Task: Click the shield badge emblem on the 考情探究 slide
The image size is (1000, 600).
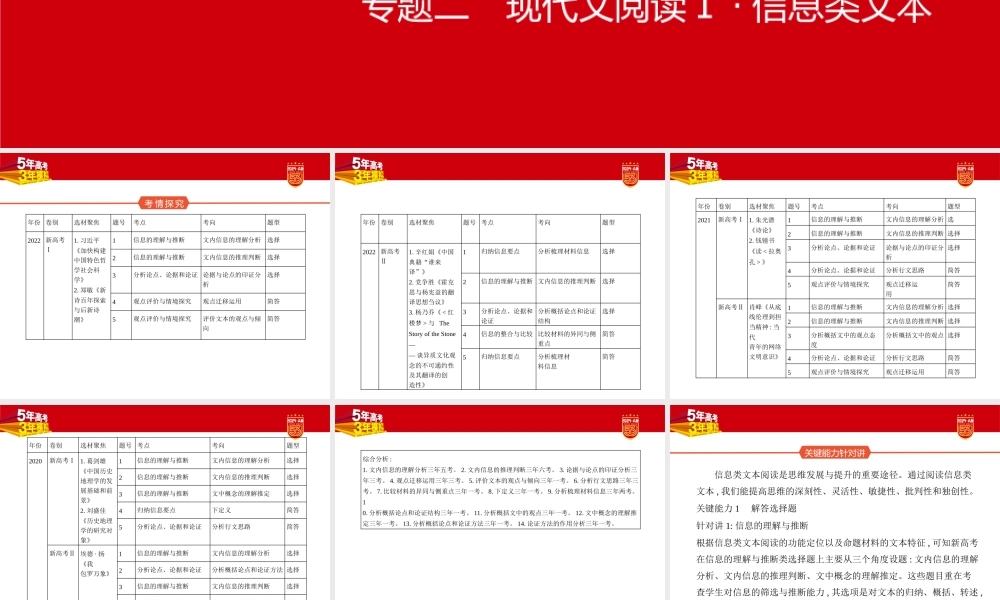Action: coord(296,174)
